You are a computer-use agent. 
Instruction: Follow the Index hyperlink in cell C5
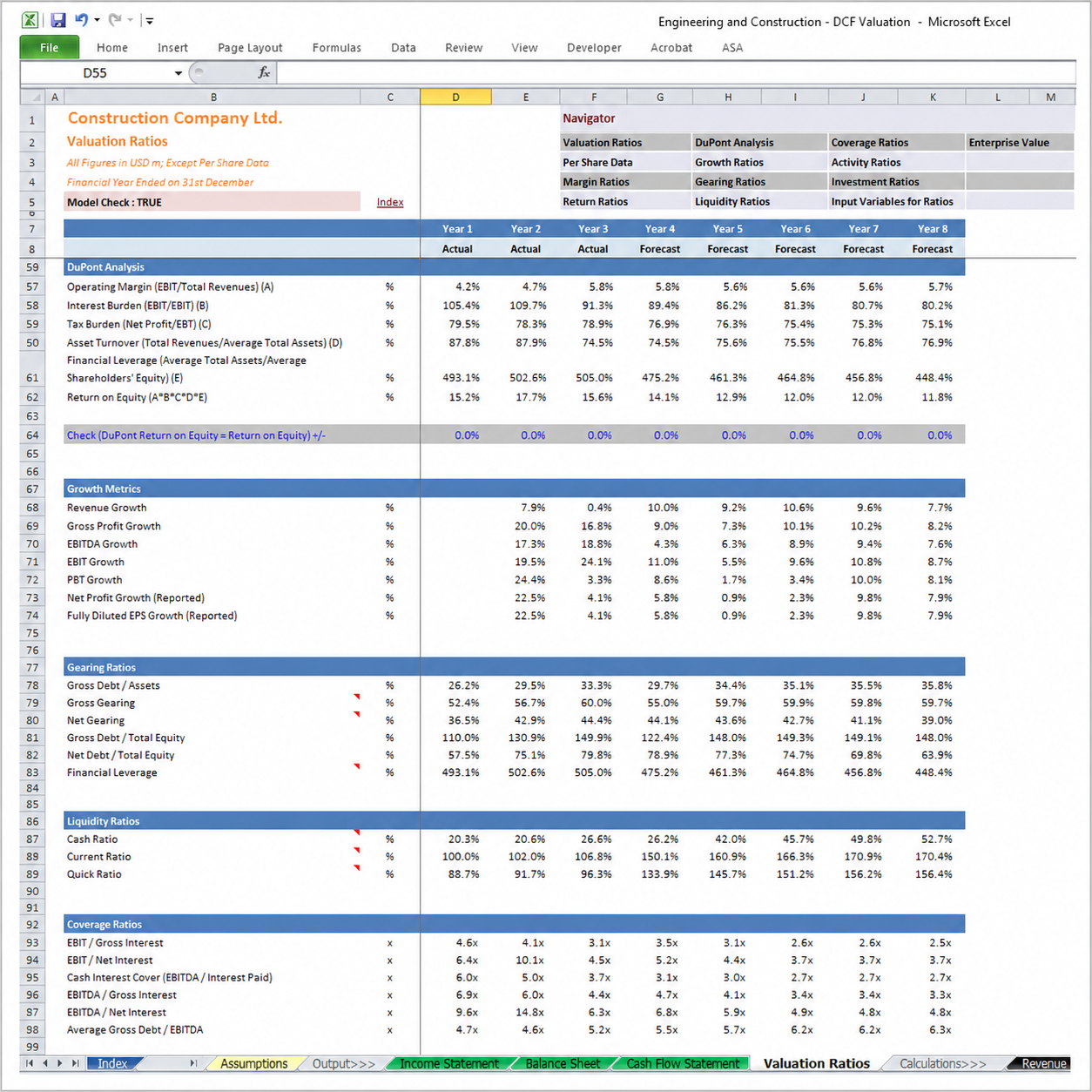coord(390,202)
